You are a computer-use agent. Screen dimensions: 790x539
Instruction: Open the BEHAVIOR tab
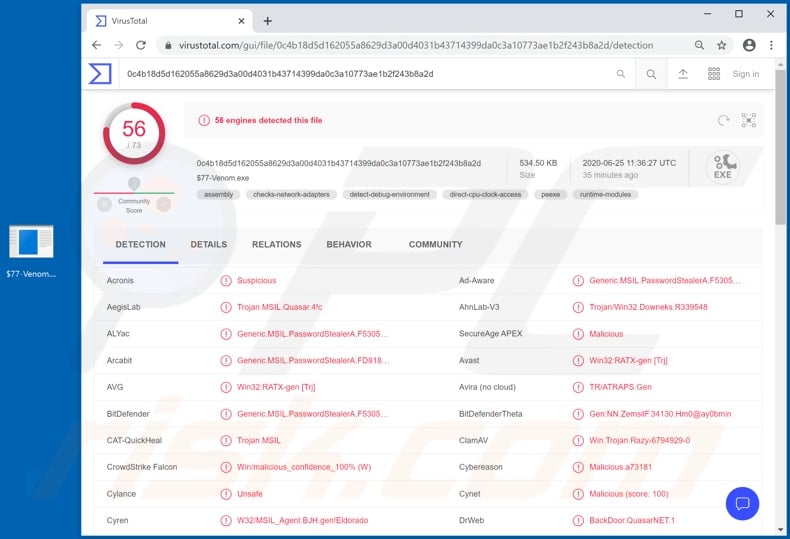point(349,244)
